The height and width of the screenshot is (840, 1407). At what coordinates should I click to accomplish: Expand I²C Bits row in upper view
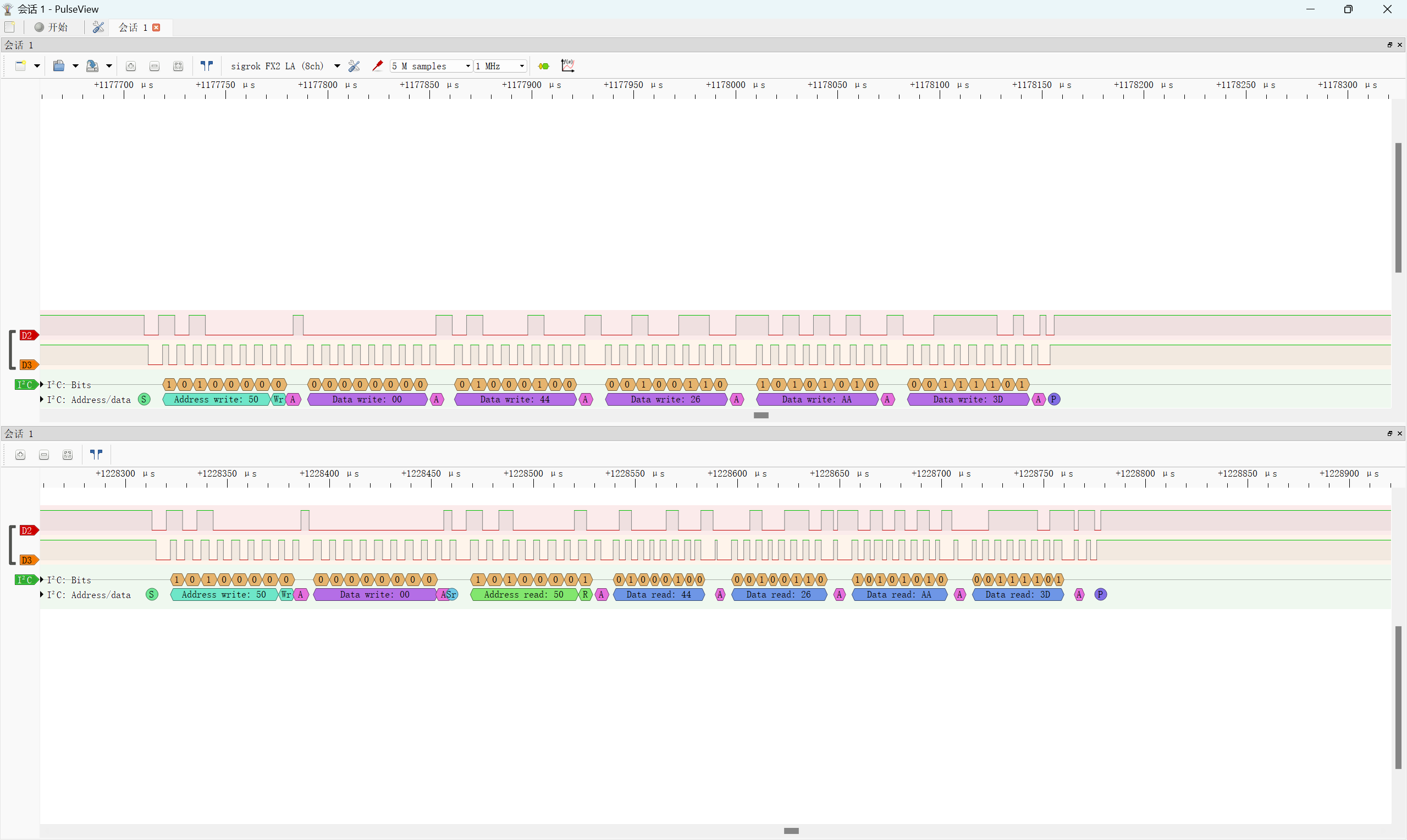(42, 384)
